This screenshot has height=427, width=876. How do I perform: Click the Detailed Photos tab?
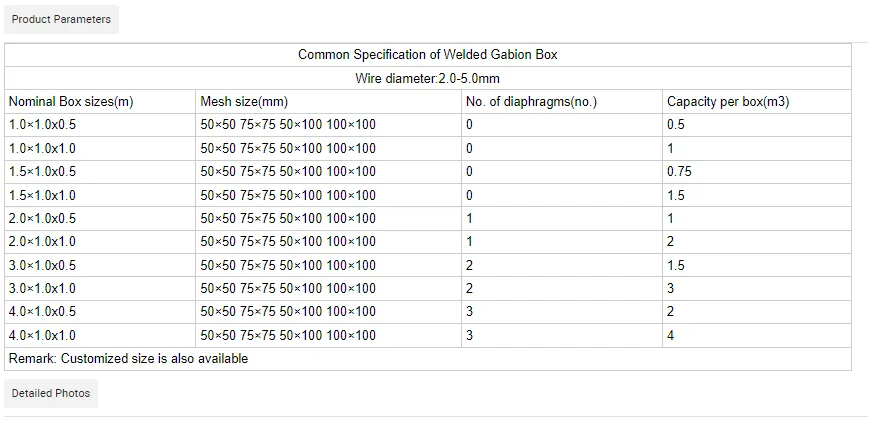51,393
